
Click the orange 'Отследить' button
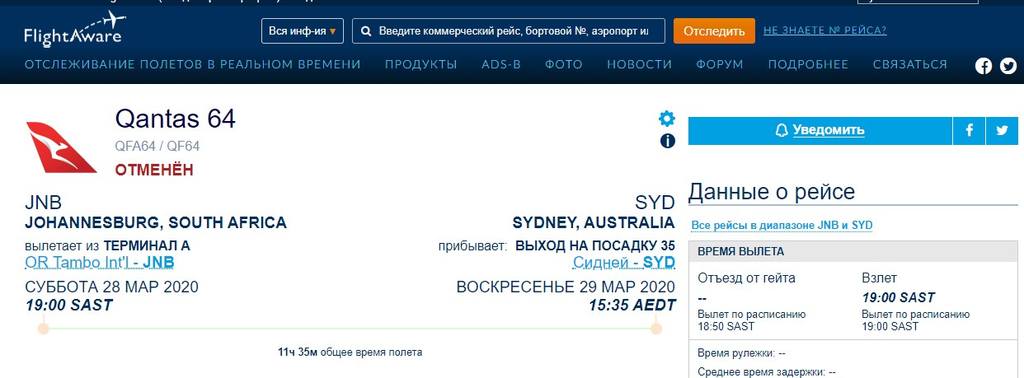tap(714, 31)
